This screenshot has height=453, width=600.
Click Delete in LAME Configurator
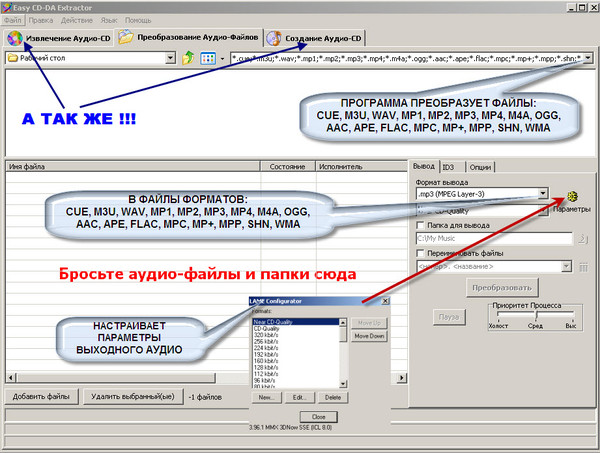click(x=333, y=398)
